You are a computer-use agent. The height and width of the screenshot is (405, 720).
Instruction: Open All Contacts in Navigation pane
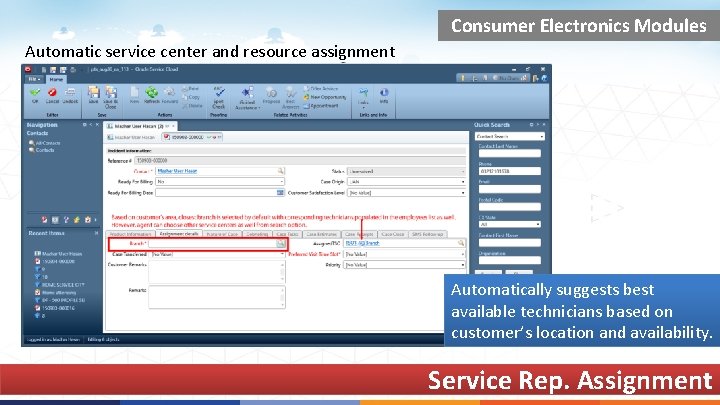pos(45,143)
